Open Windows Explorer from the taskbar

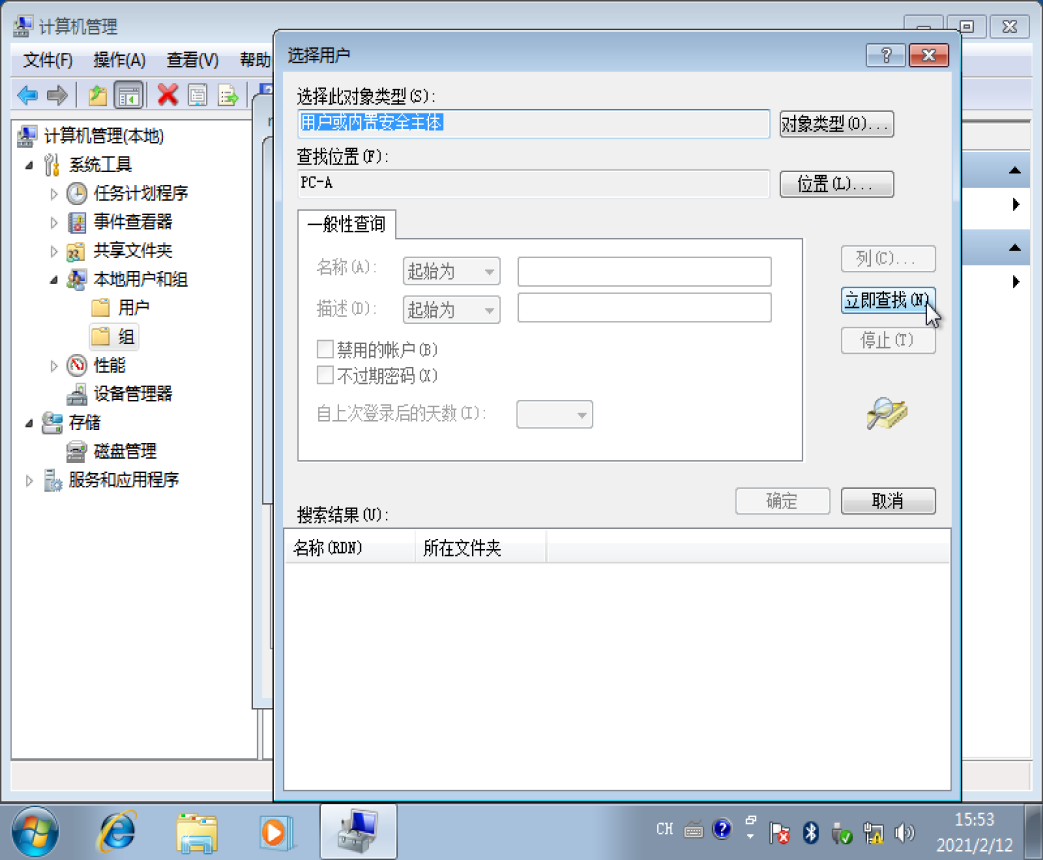pyautogui.click(x=197, y=833)
